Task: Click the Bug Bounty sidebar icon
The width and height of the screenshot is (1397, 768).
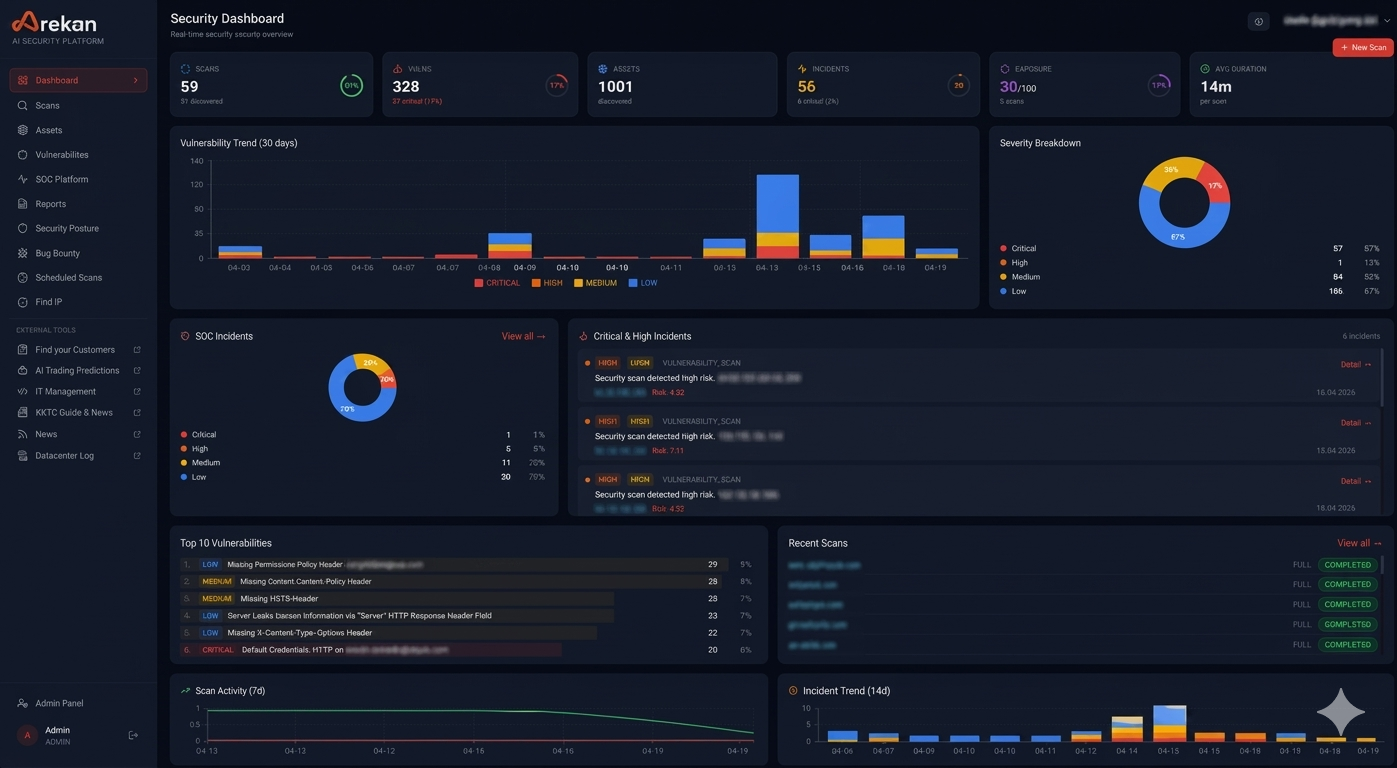Action: [x=23, y=252]
